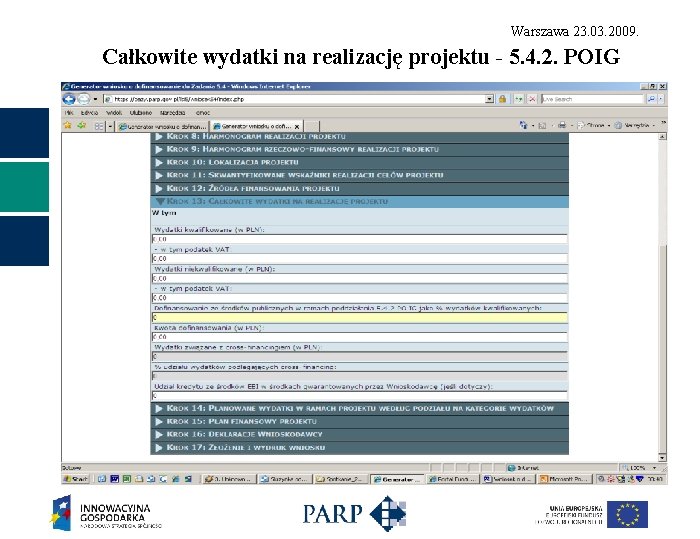The width and height of the screenshot is (700, 539).
Task: Open the Spotkanie folder taskbar button
Action: (340, 479)
